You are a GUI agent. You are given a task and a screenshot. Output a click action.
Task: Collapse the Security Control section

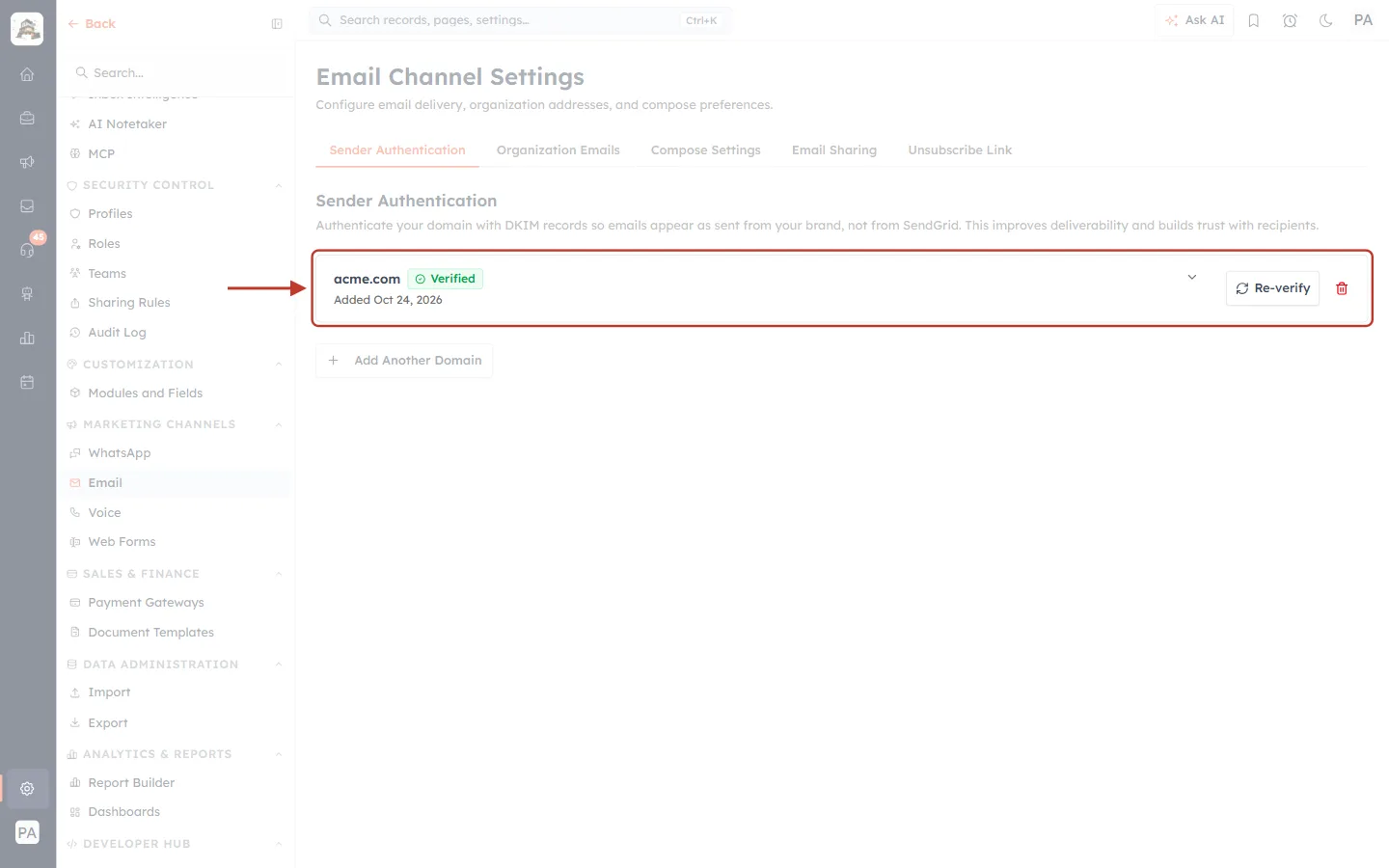[279, 185]
